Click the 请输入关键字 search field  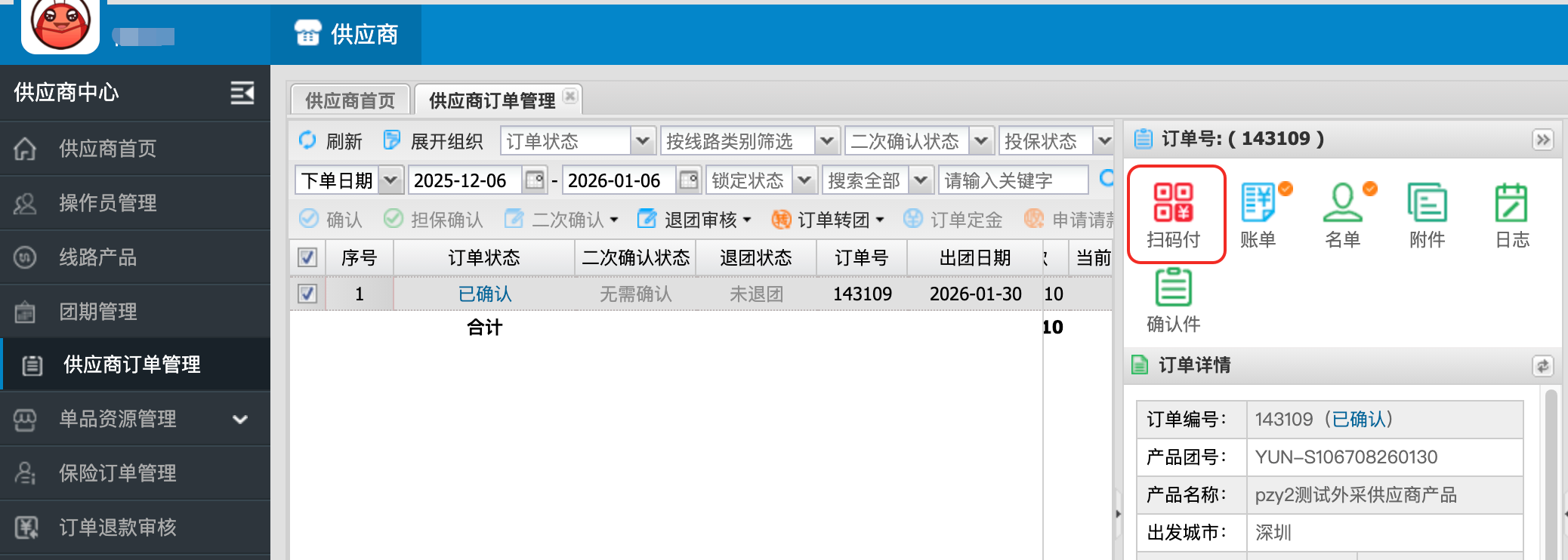click(1012, 180)
